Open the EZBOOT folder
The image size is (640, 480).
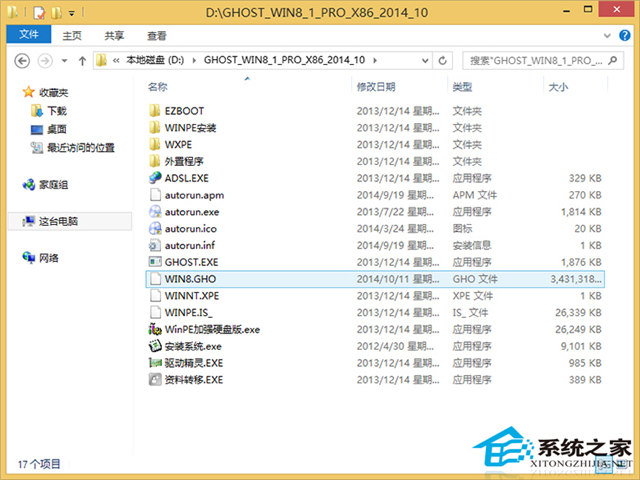point(183,110)
